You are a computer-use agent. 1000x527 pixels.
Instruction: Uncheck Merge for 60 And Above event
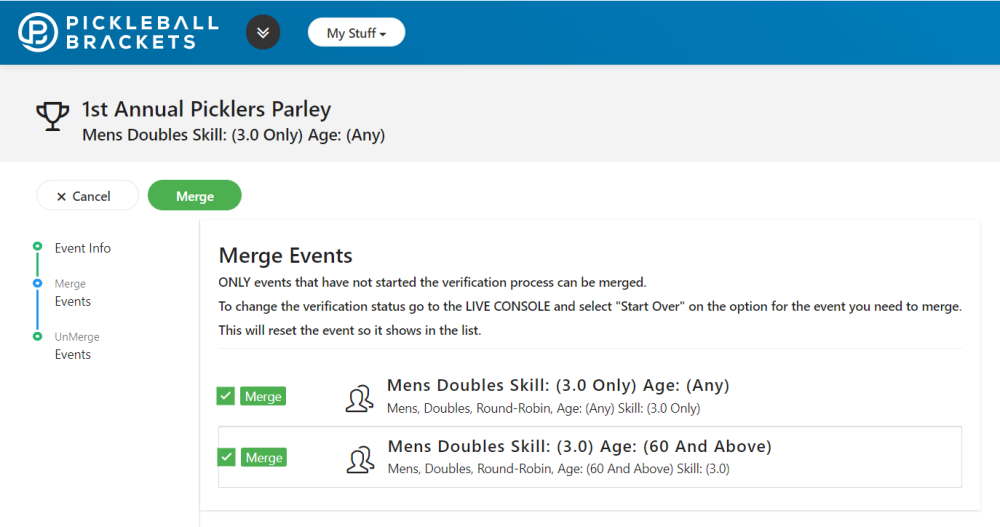(226, 457)
